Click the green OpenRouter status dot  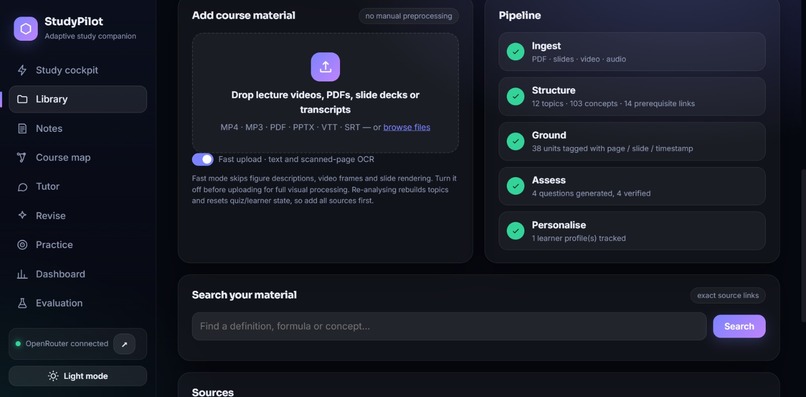click(19, 344)
